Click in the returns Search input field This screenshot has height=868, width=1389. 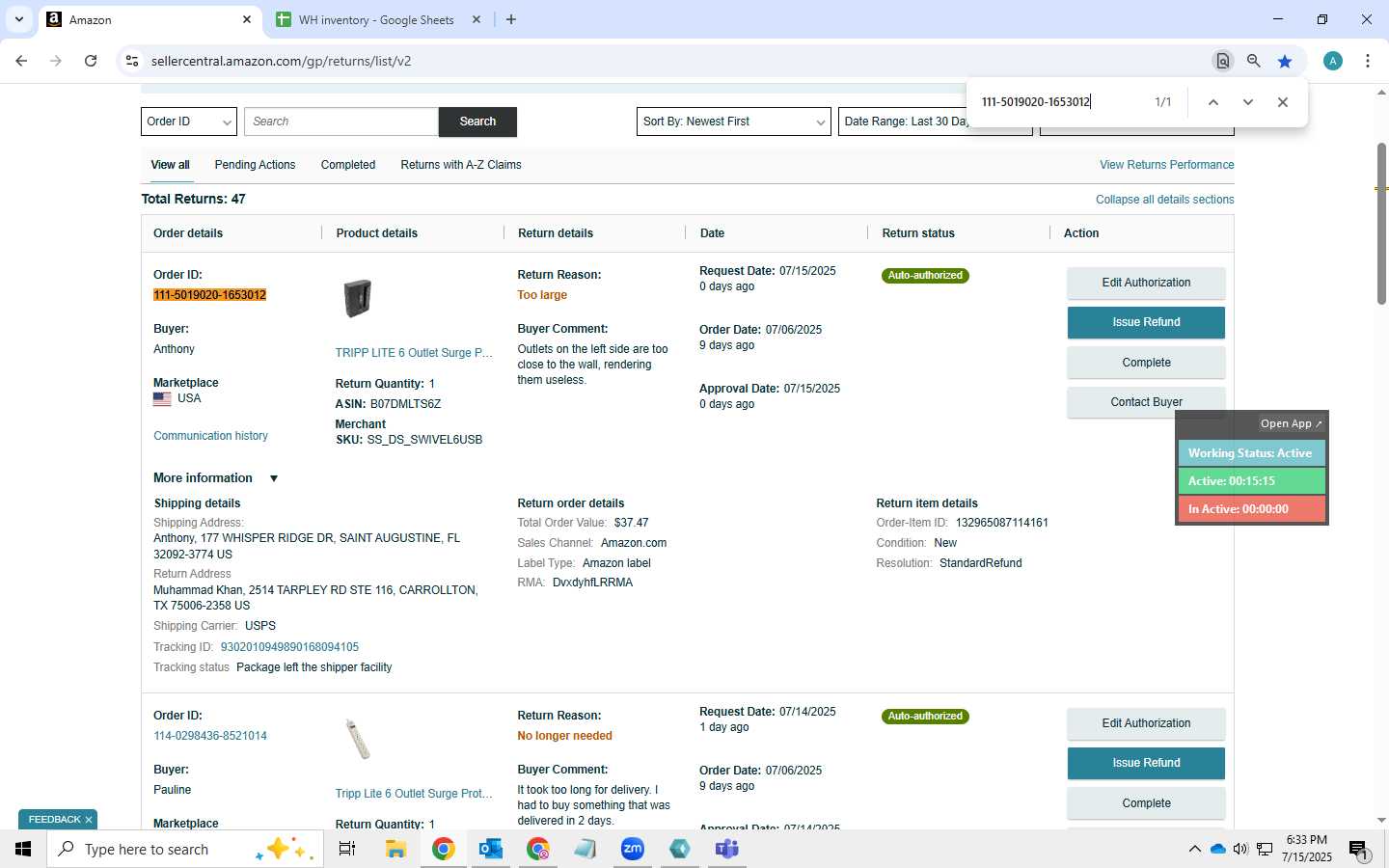coord(341,122)
